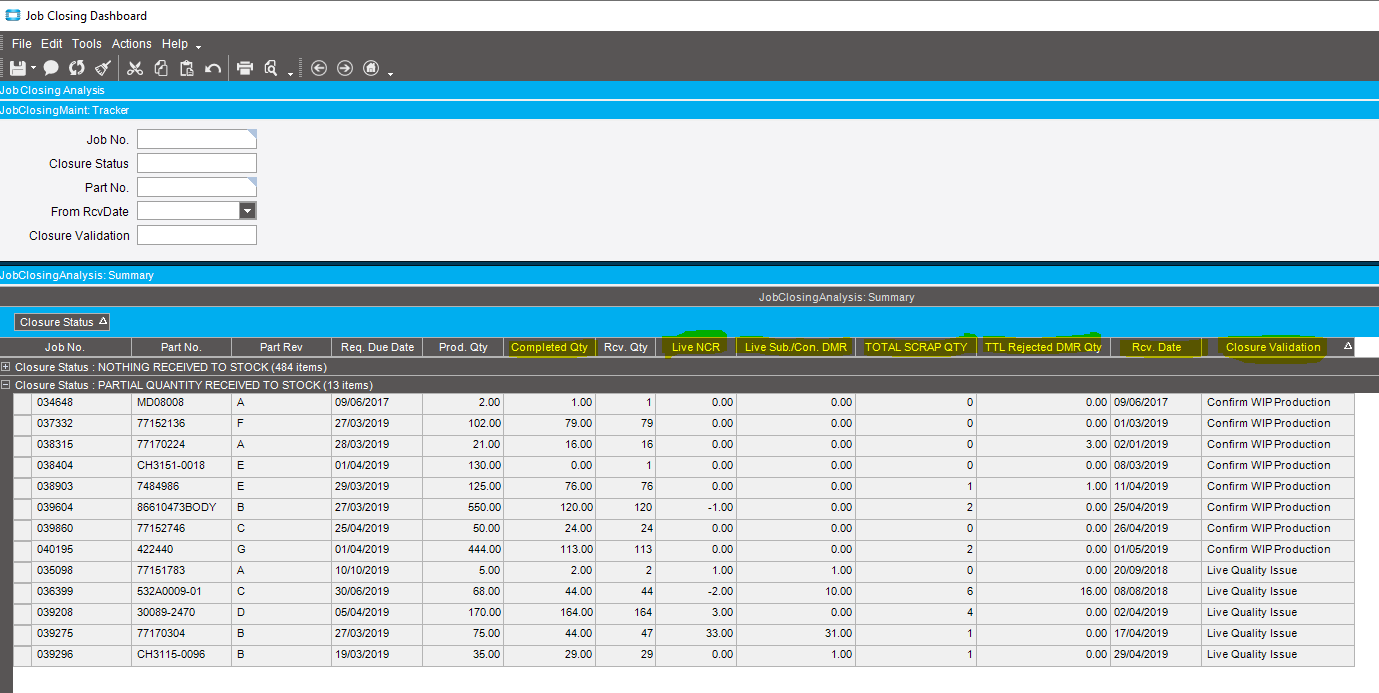Open the Tools menu
This screenshot has height=693, width=1379.
pos(87,44)
